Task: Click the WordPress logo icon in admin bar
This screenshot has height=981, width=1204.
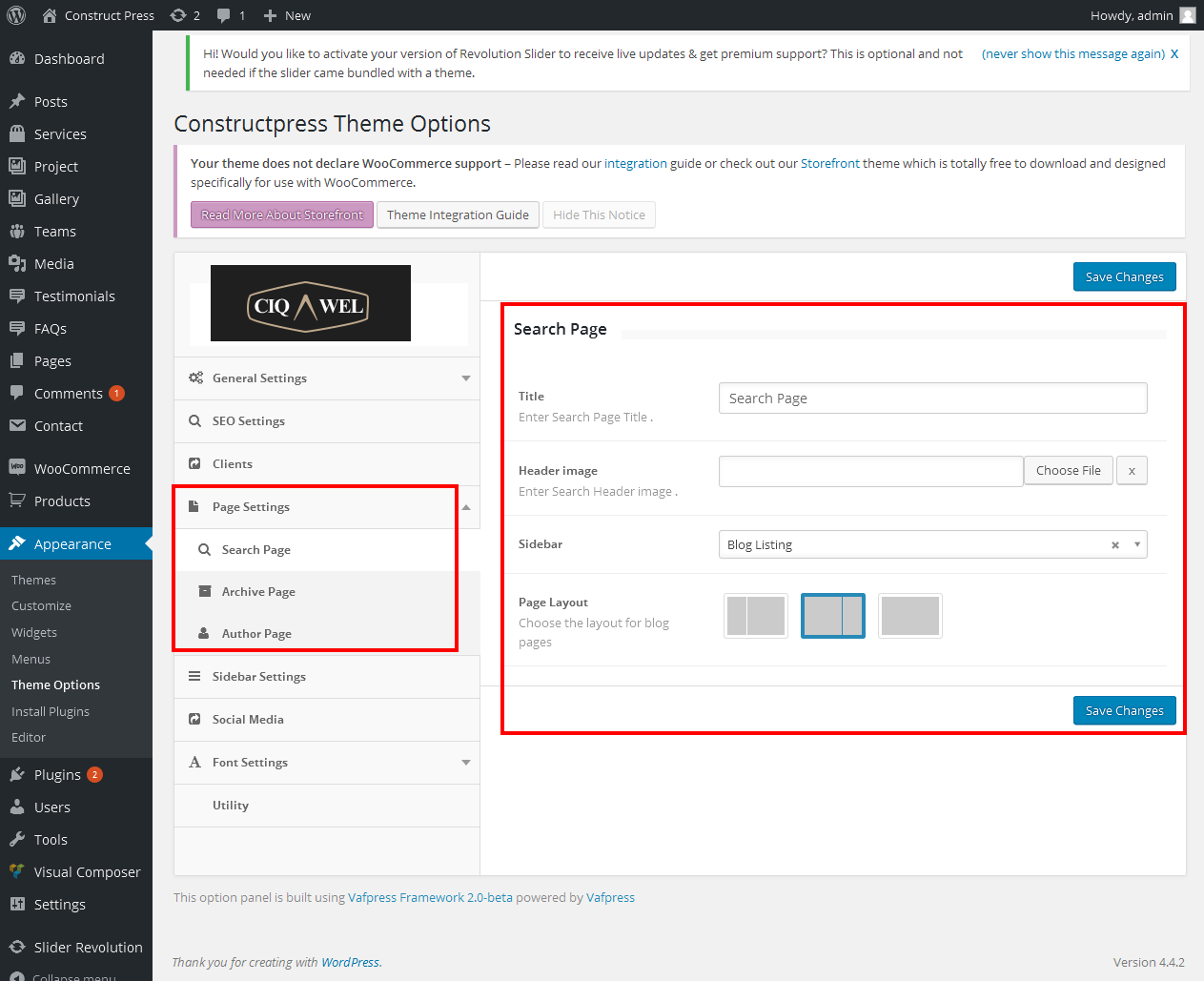Action: 16,15
